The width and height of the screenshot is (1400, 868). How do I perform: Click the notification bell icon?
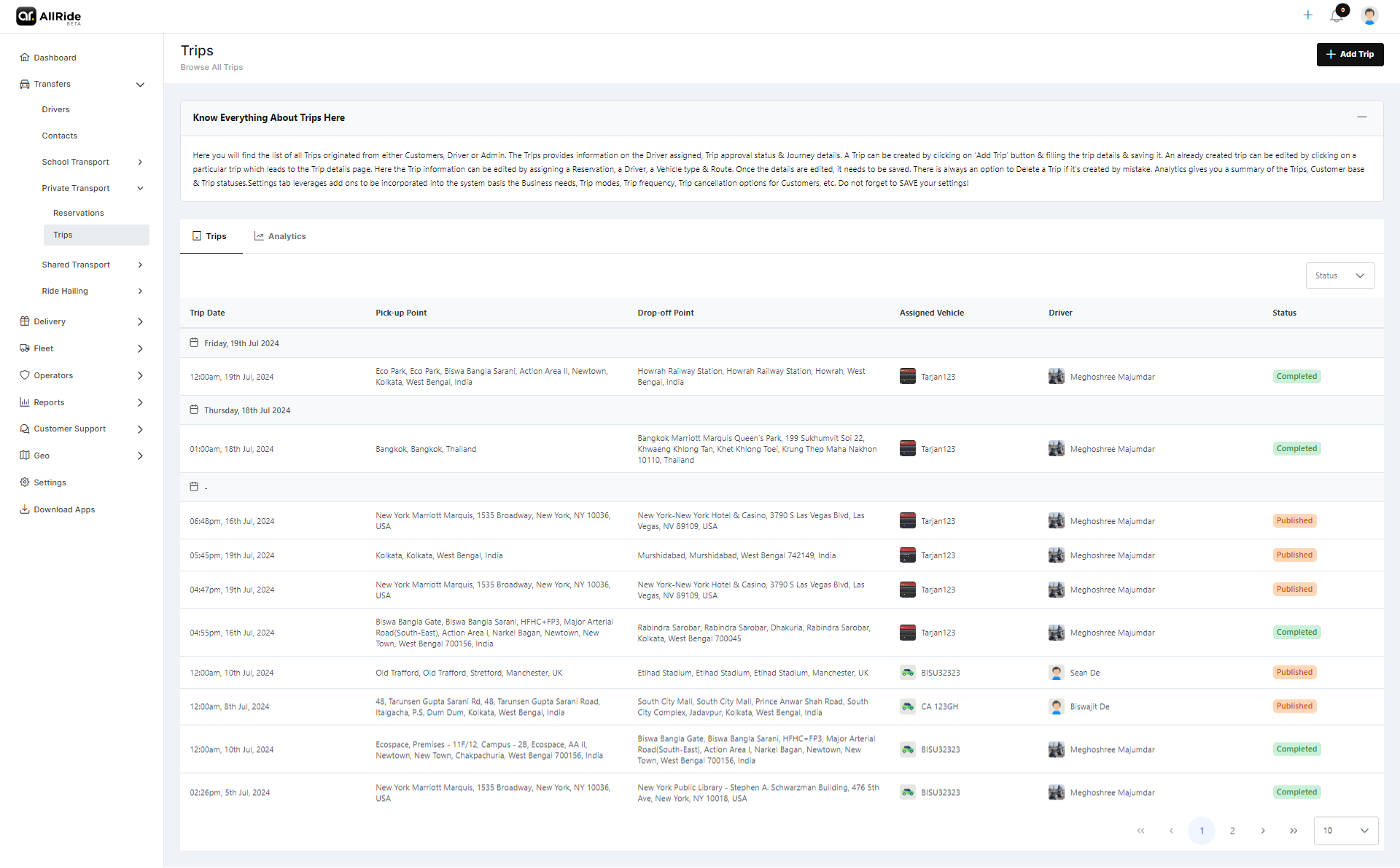tap(1336, 16)
